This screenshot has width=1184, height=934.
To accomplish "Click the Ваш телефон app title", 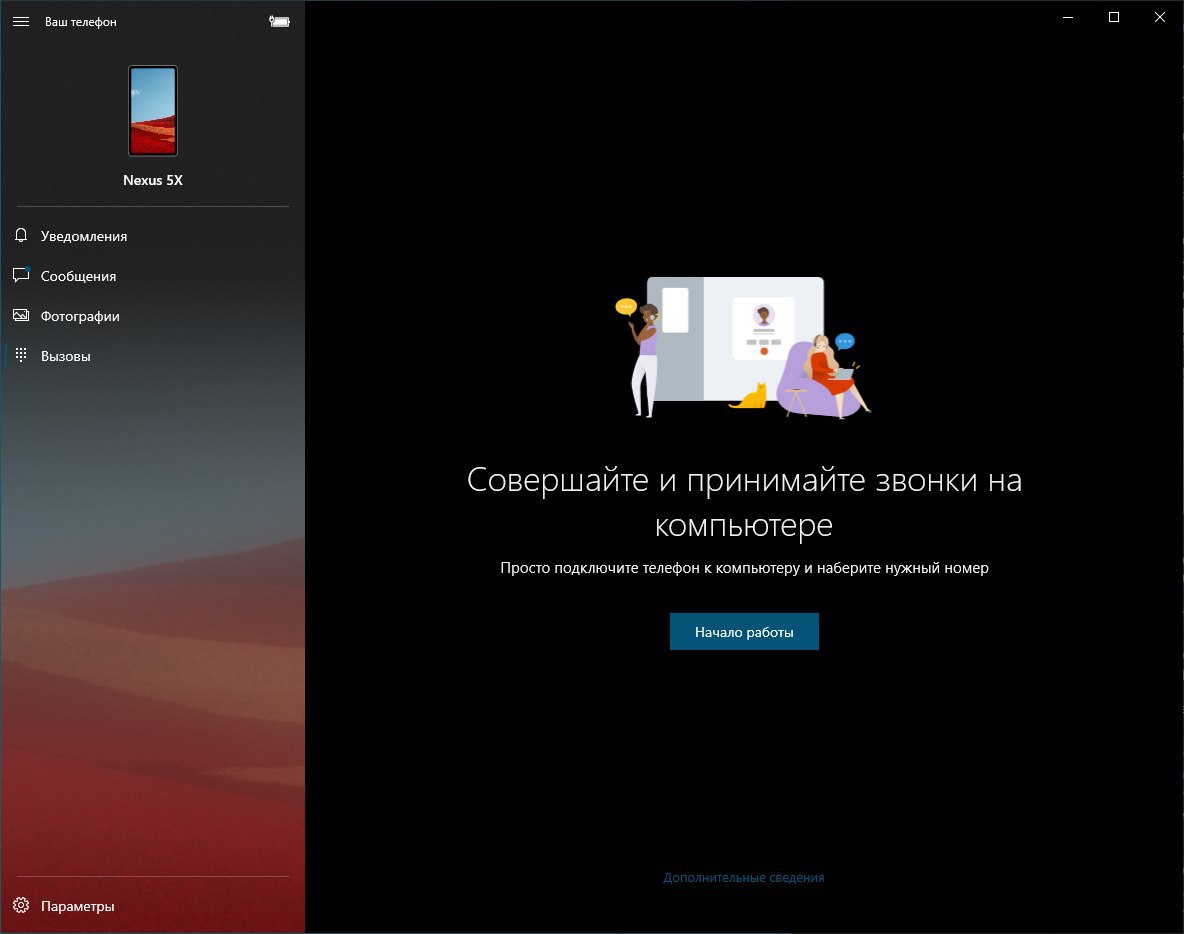I will pos(81,22).
